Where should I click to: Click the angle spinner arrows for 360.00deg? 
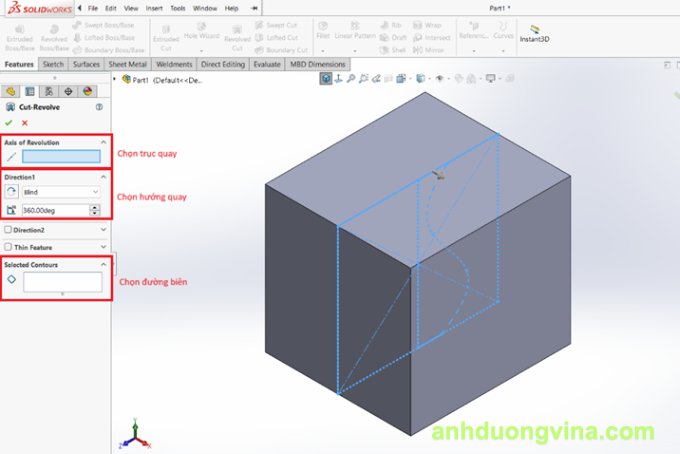pyautogui.click(x=95, y=210)
